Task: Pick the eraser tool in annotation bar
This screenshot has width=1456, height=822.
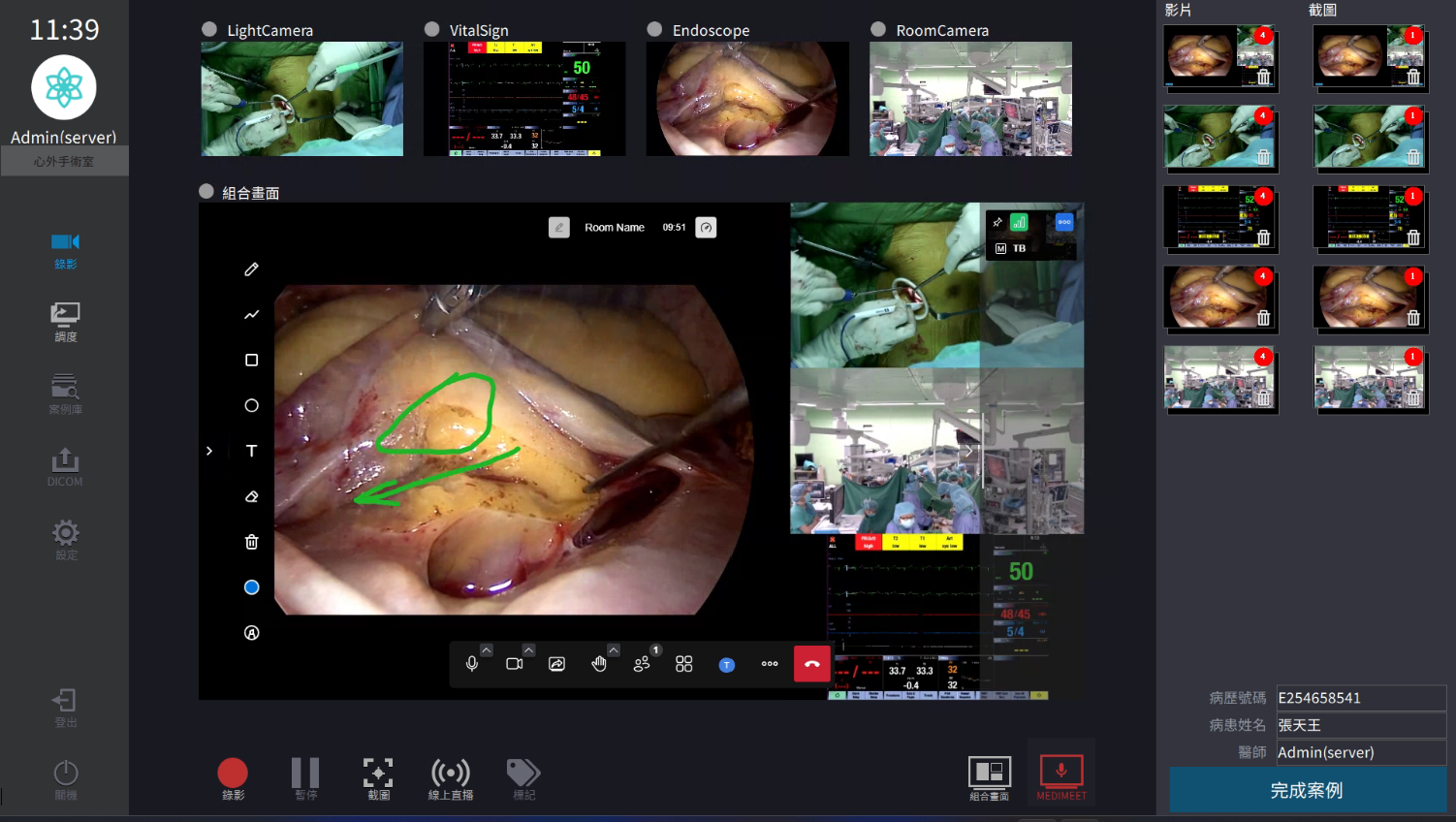Action: (251, 496)
